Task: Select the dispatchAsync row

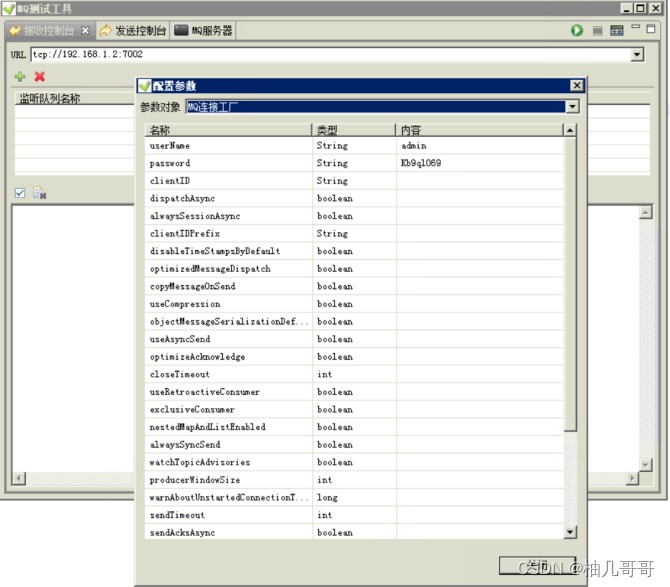Action: tap(354, 198)
